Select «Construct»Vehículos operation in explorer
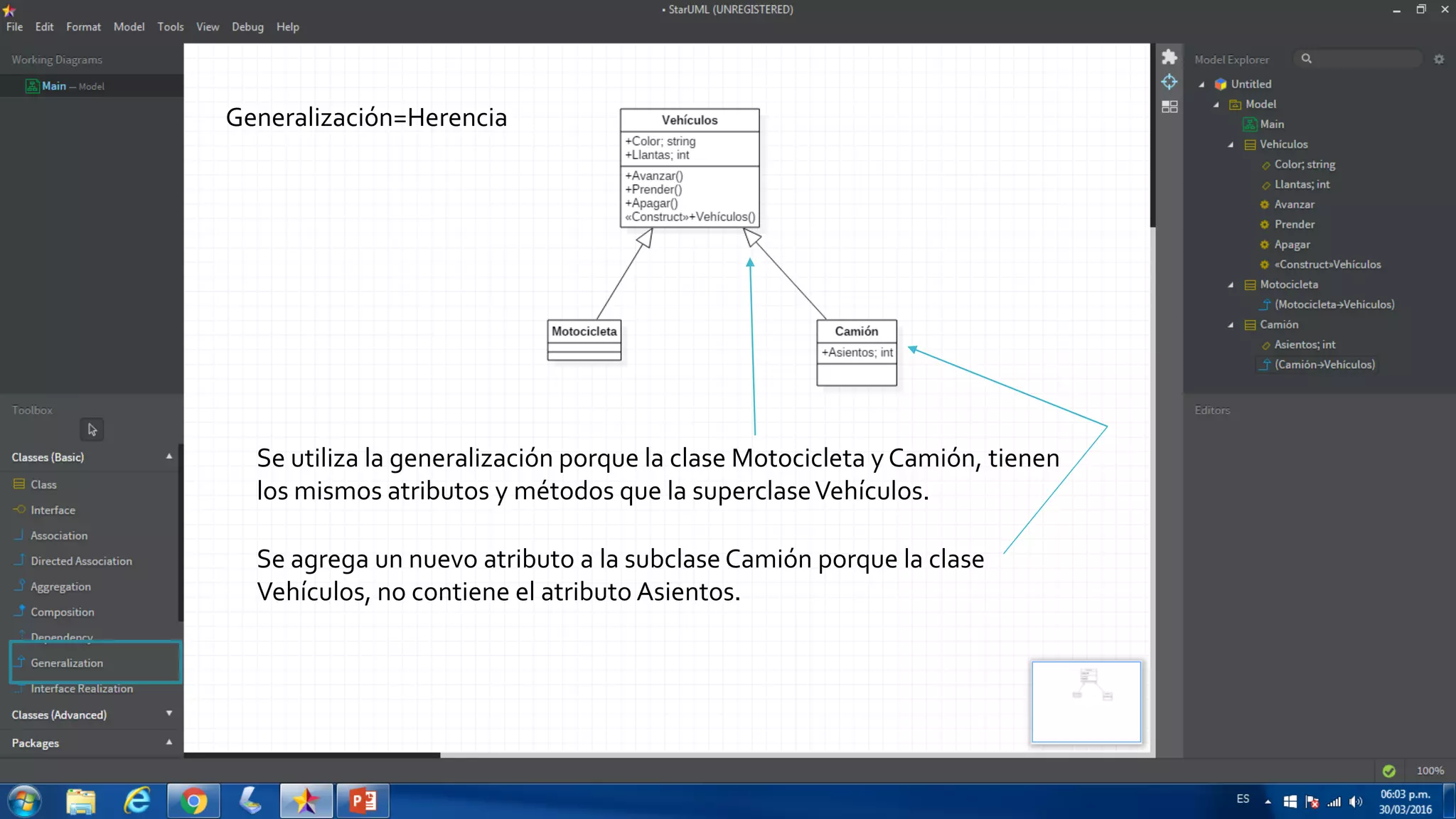The height and width of the screenshot is (819, 1456). point(1320,264)
